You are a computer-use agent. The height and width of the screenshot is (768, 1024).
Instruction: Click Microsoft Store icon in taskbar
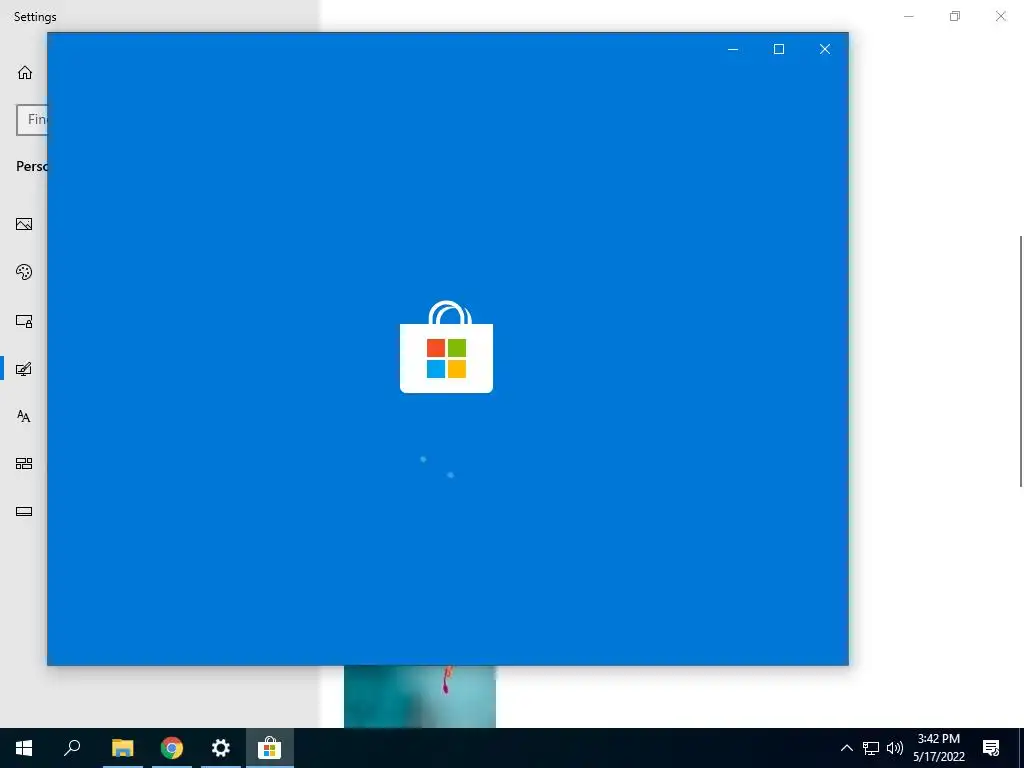[x=270, y=748]
